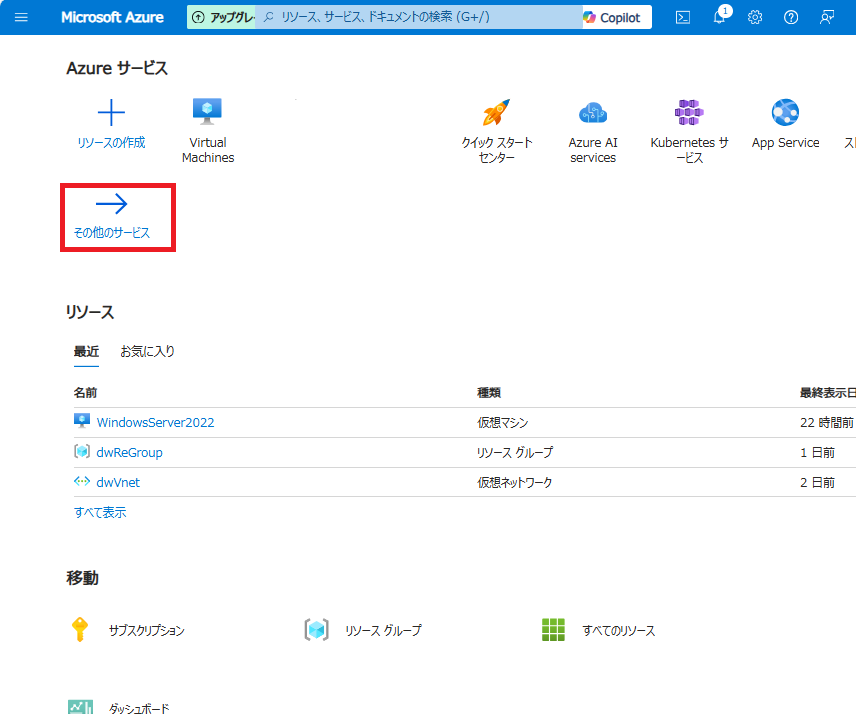Click the 2 日前 cell
856x714 pixels.
click(817, 483)
